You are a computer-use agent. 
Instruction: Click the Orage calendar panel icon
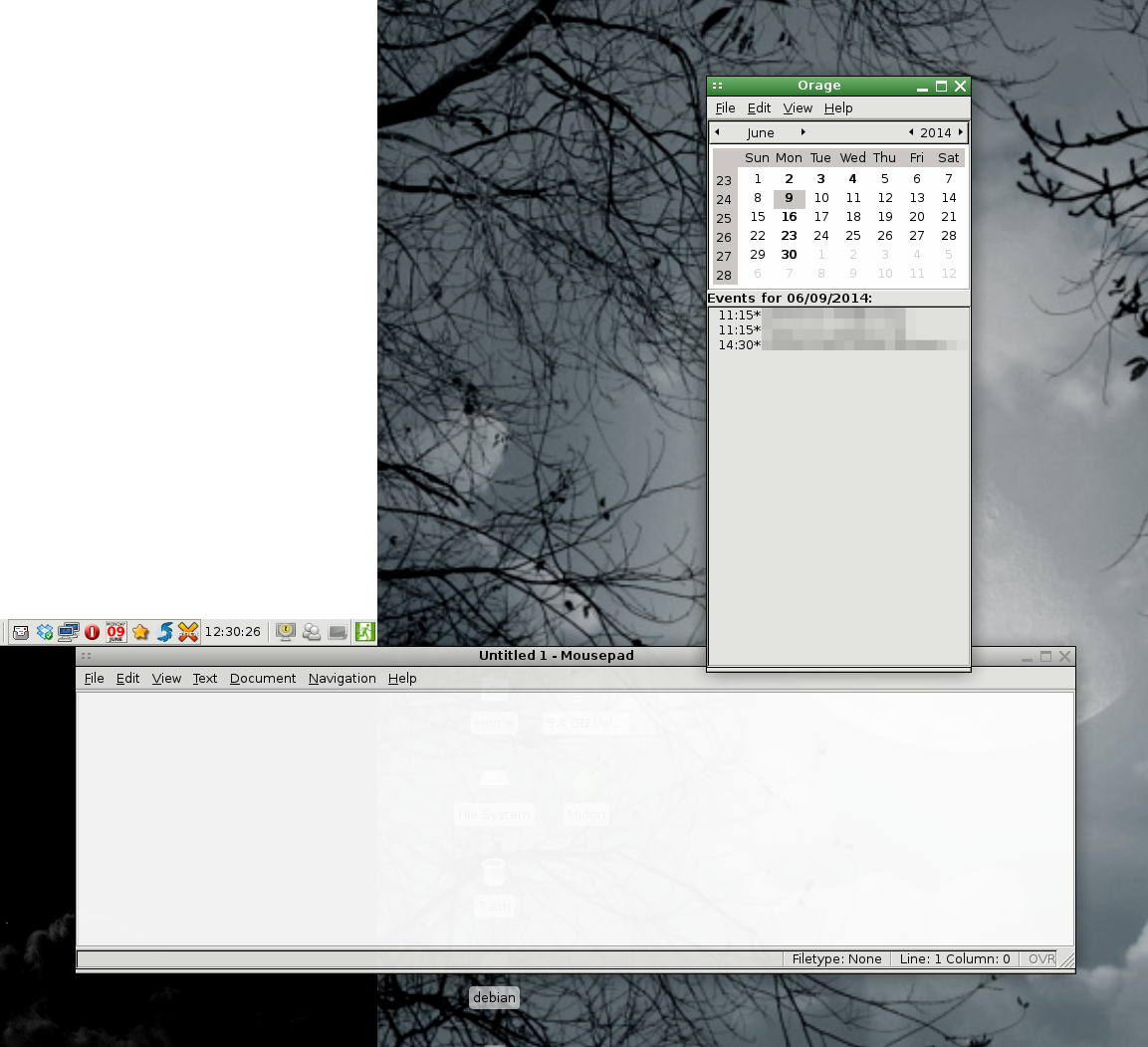click(116, 632)
